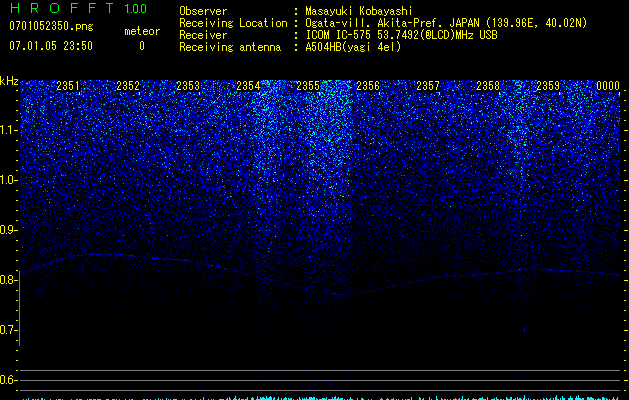Click the 0.7 kHz axis label
The height and width of the screenshot is (400, 629).
(x=9, y=330)
